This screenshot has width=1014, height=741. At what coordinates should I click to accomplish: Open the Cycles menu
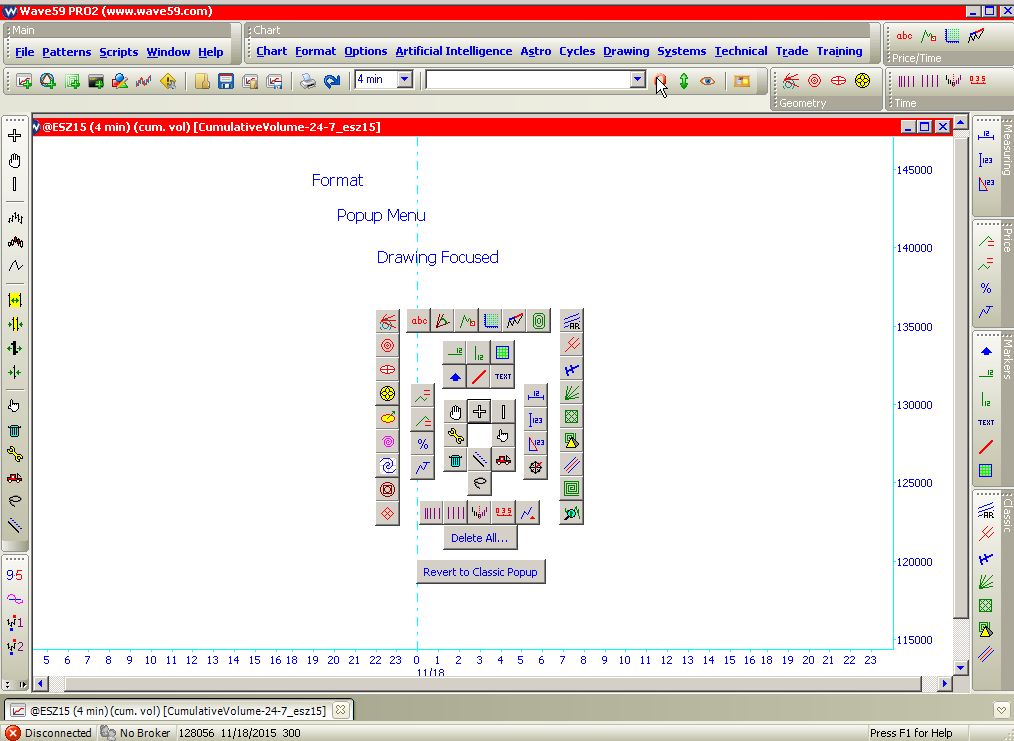(577, 51)
